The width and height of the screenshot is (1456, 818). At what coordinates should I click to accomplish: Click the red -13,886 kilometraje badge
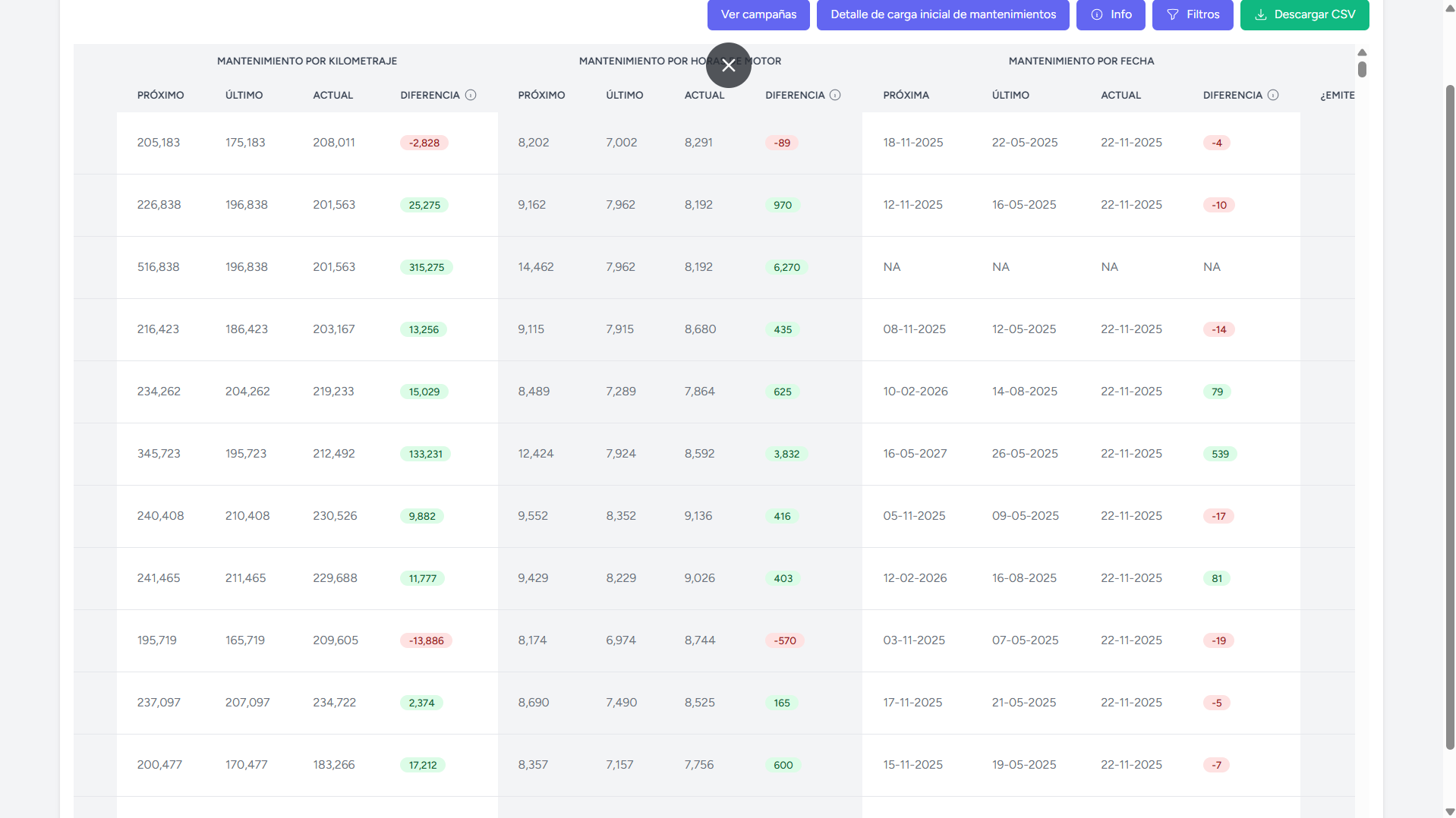pos(426,640)
